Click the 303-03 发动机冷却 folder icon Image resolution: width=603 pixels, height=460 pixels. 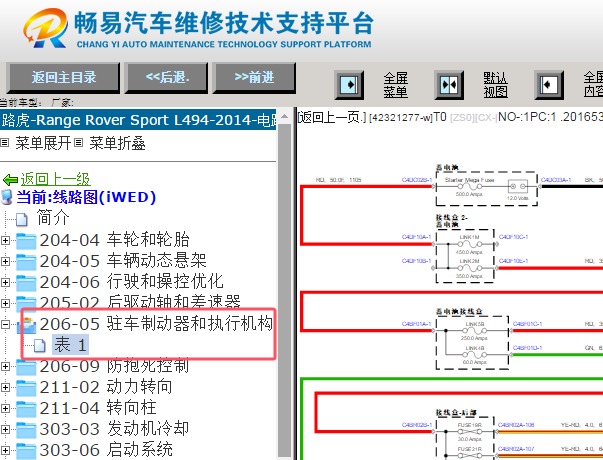point(26,430)
